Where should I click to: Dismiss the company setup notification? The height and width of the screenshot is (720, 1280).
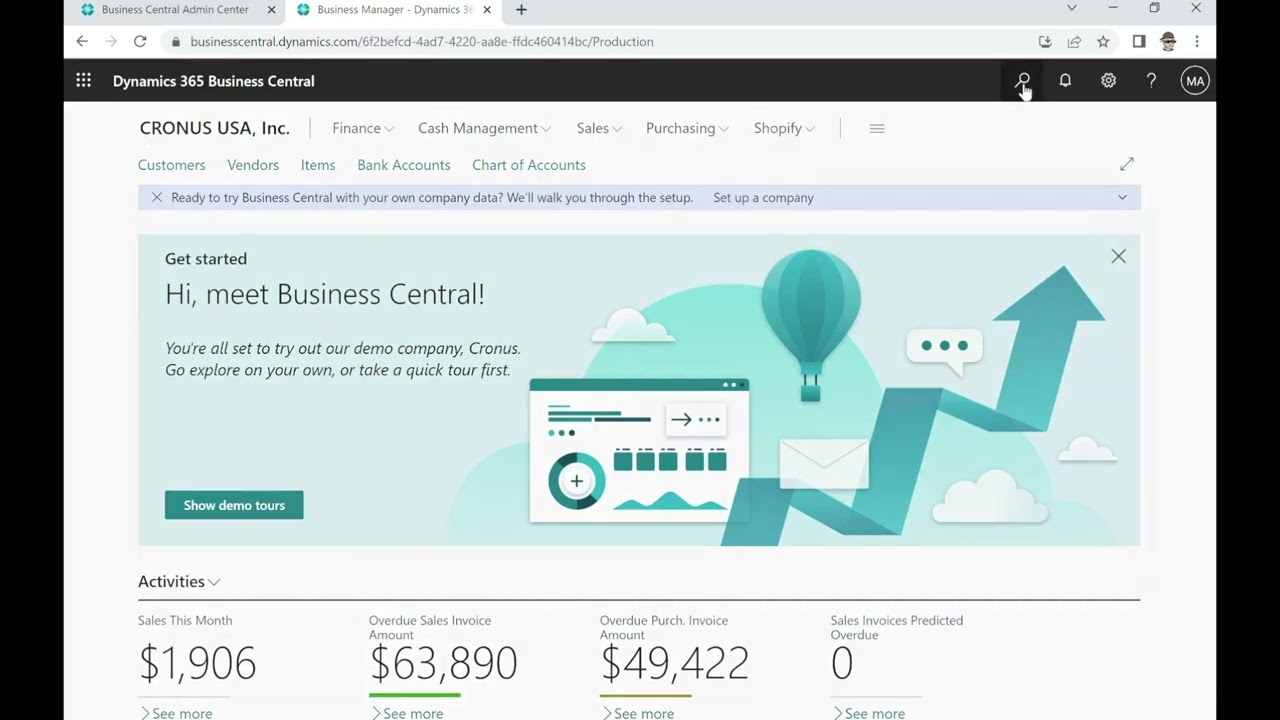pyautogui.click(x=157, y=197)
